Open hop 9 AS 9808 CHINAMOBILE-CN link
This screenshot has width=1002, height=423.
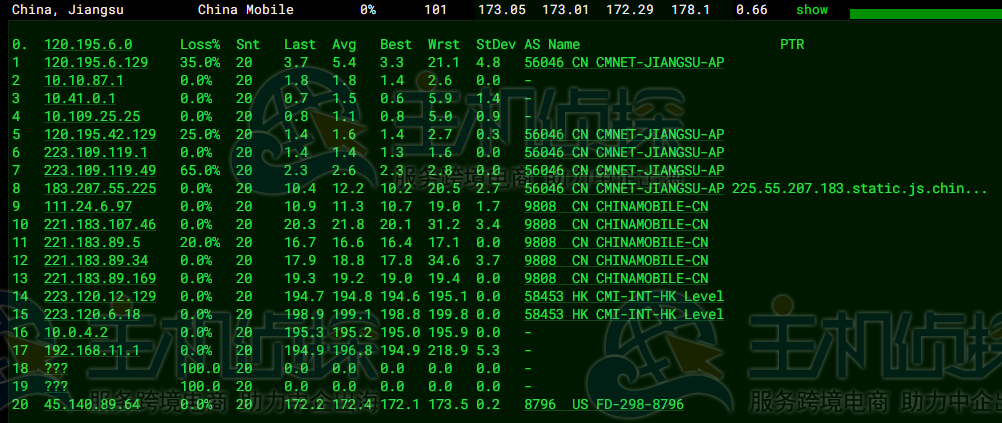click(616, 207)
